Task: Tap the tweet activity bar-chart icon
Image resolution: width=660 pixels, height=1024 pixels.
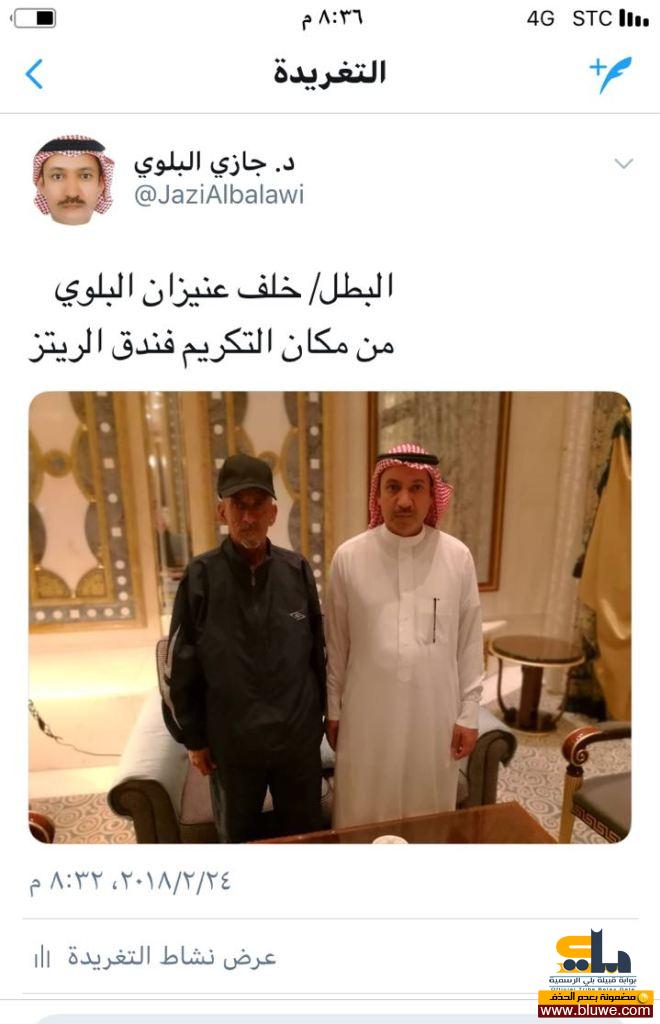Action: 42,958
